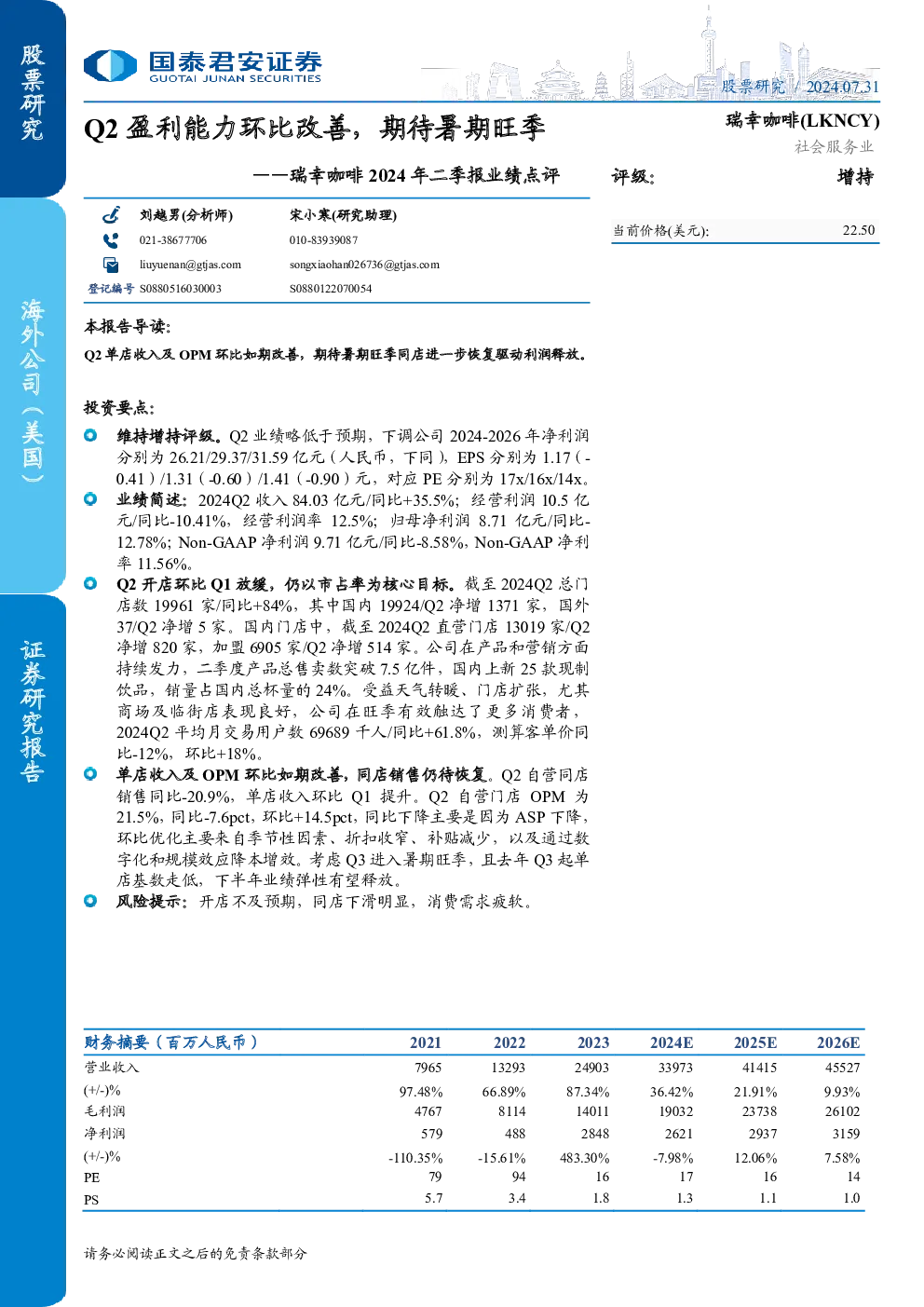Image resolution: width=924 pixels, height=1307 pixels.
Task: Click PS value 5.7
Action: point(434,1198)
